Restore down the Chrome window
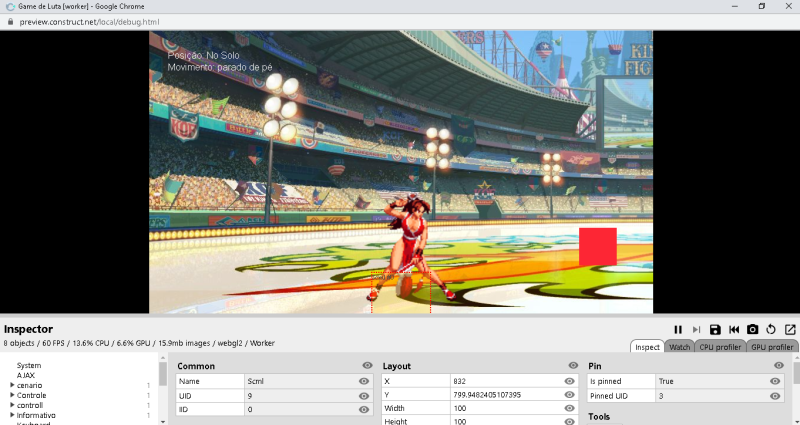The height and width of the screenshot is (425, 800). (762, 6)
